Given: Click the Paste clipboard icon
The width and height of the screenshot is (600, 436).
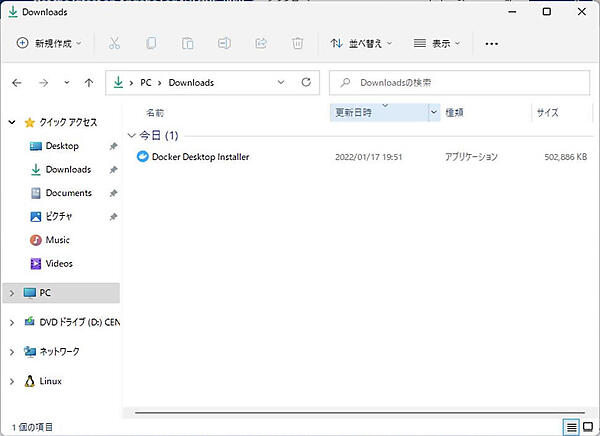Looking at the screenshot, I should pos(188,43).
